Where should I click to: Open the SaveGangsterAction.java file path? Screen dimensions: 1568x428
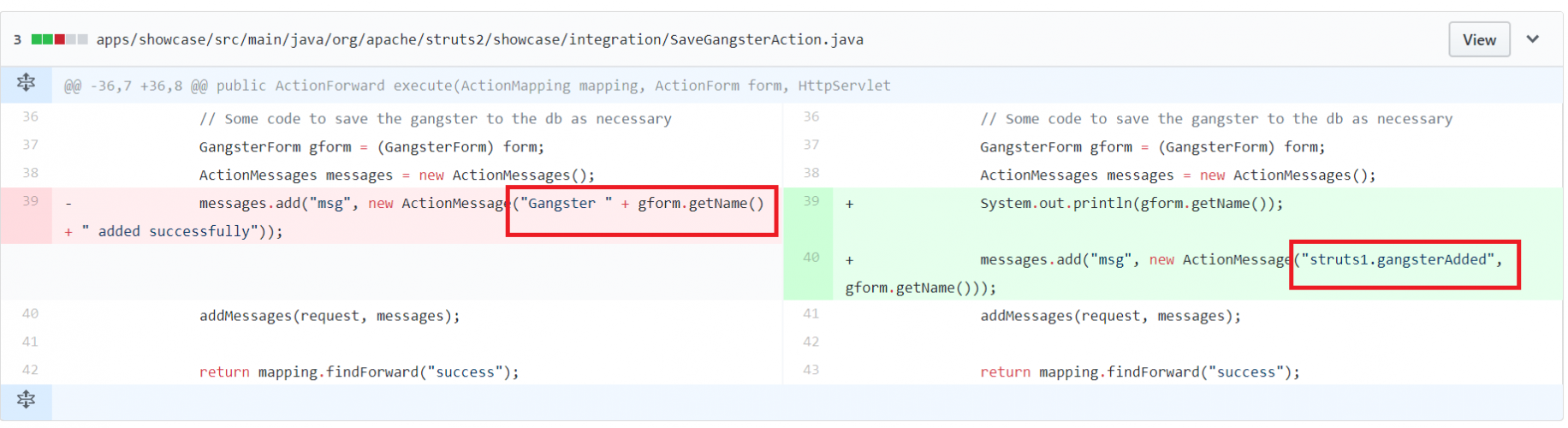click(x=479, y=39)
